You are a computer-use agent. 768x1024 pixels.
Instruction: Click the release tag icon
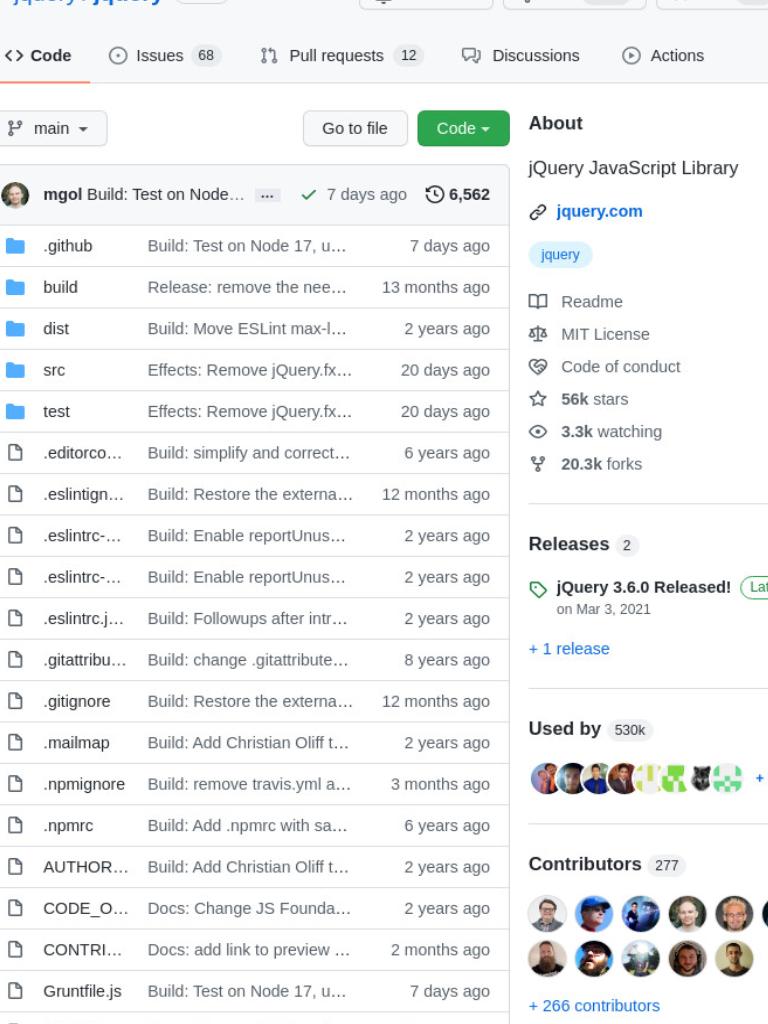point(537,590)
